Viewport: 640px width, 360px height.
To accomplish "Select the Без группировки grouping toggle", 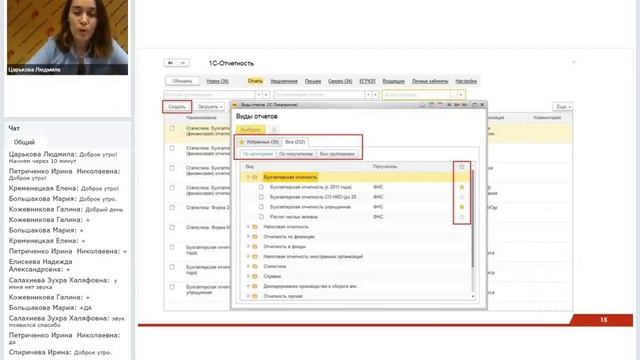I will (337, 154).
